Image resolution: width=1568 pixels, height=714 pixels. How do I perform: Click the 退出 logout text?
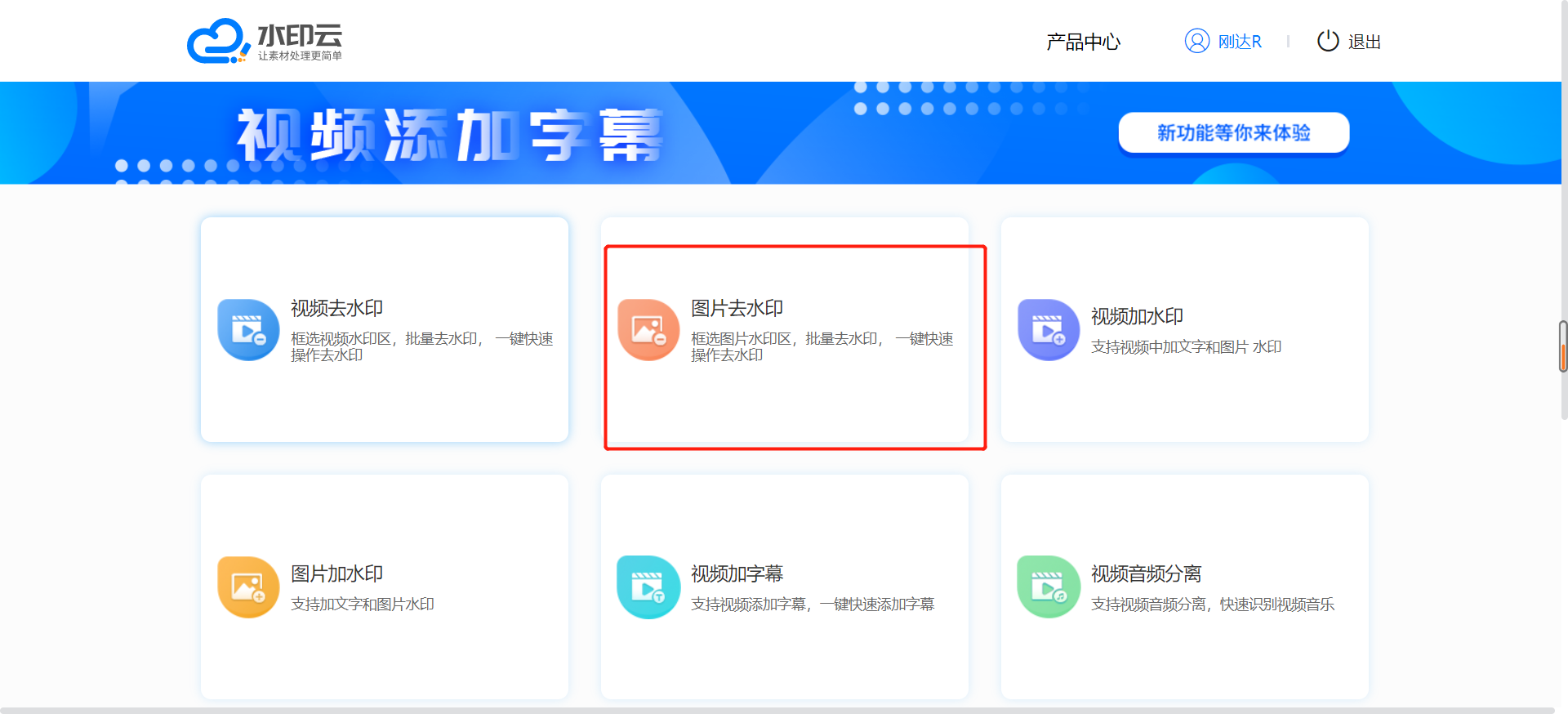pyautogui.click(x=1364, y=42)
